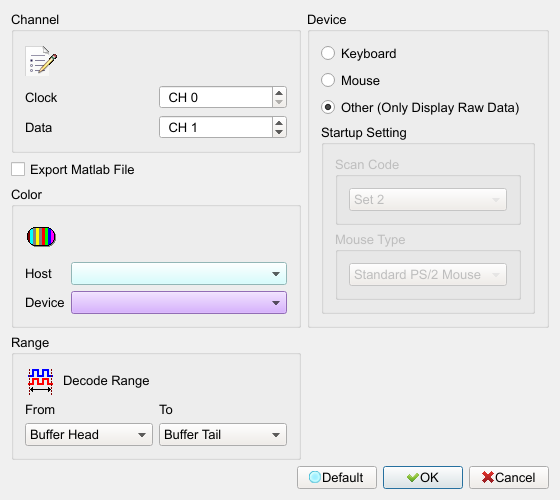Click the green checkmark on OK button
The height and width of the screenshot is (500, 560).
point(412,478)
